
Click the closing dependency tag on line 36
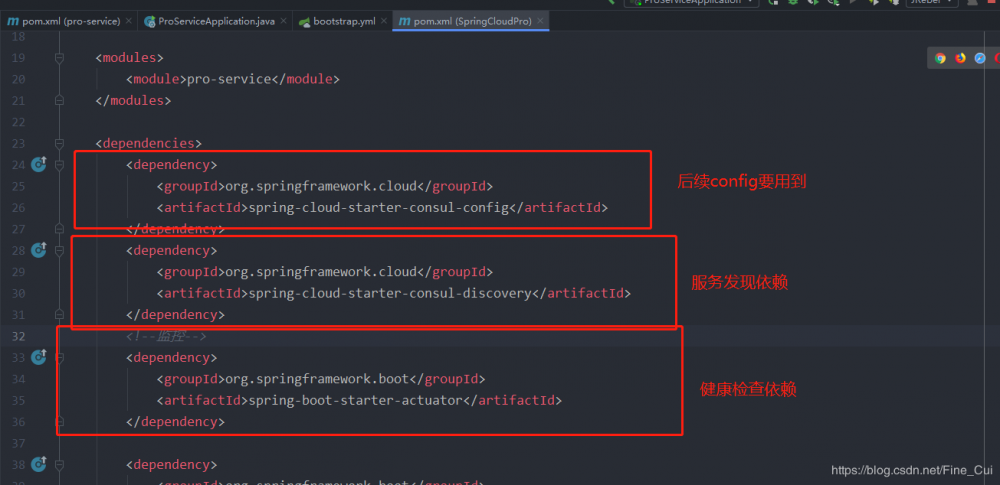(175, 422)
